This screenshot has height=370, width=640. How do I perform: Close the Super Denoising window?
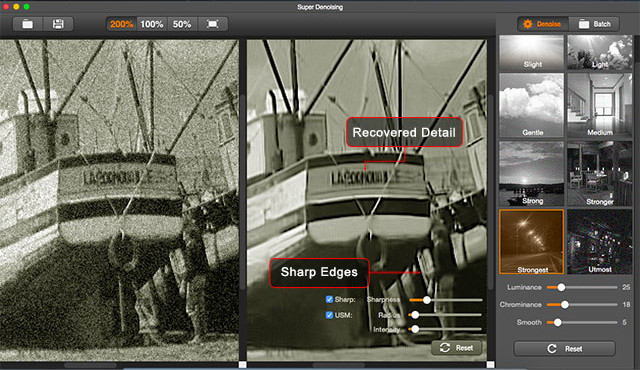(6, 7)
